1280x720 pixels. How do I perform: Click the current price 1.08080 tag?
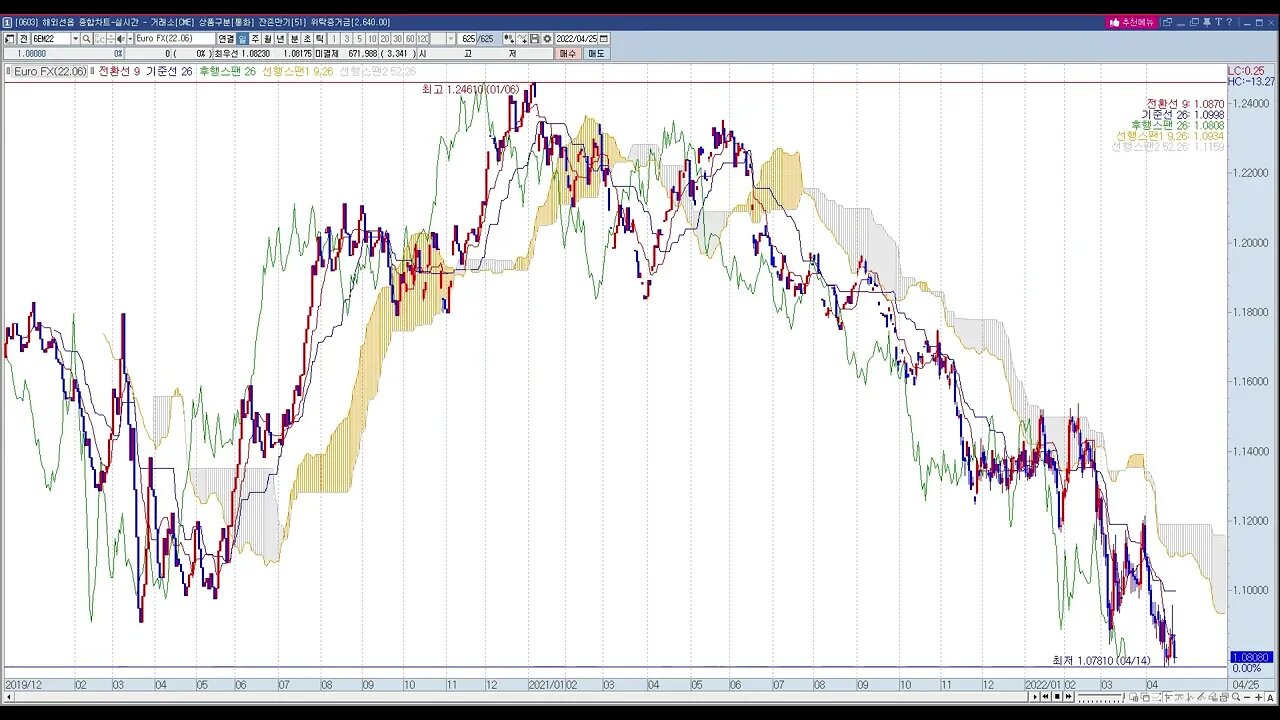[x=1250, y=657]
